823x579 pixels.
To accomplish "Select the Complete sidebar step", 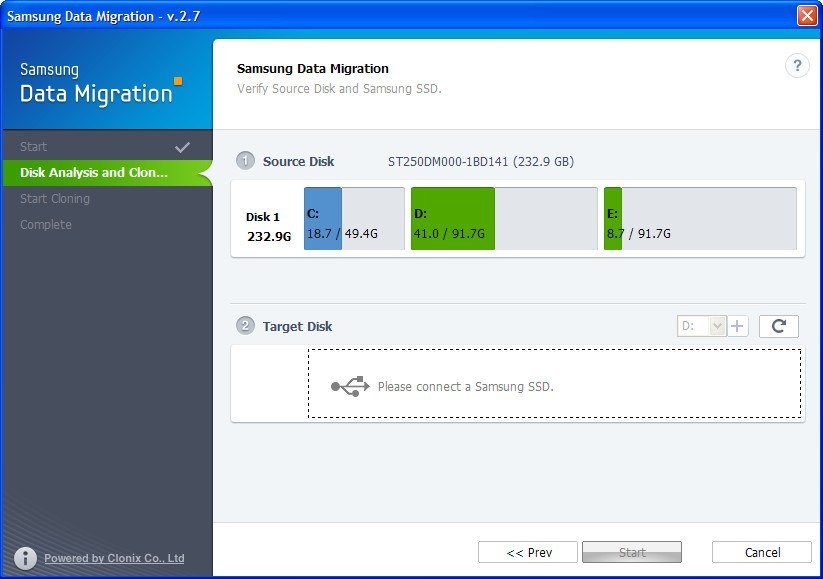I will pos(46,225).
